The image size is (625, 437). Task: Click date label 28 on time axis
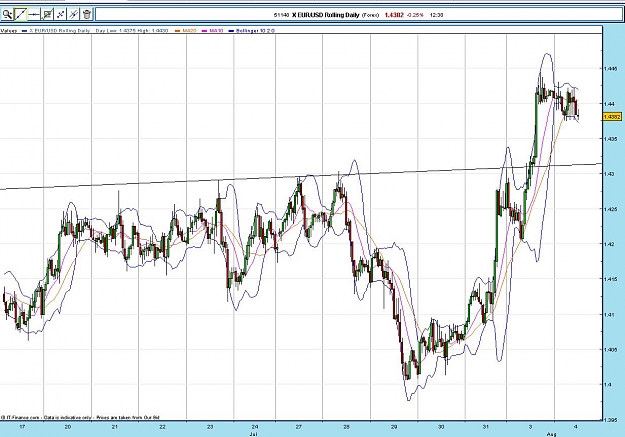pyautogui.click(x=346, y=427)
